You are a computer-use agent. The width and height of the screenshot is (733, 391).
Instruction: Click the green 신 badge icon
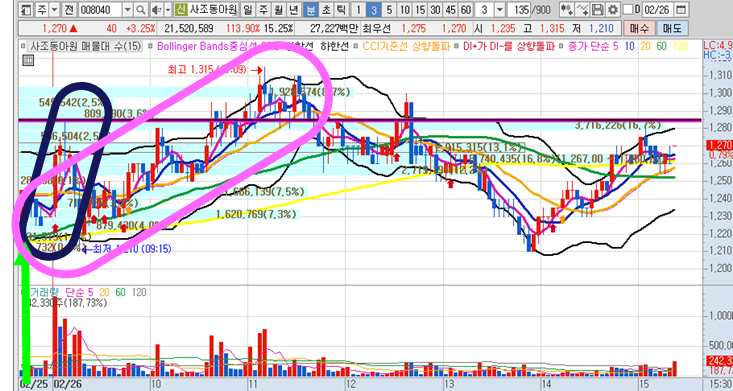pos(181,9)
